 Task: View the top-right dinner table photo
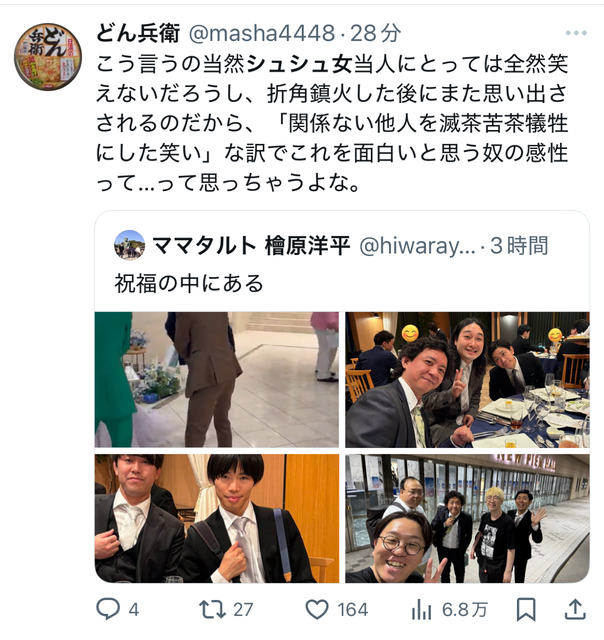(467, 380)
